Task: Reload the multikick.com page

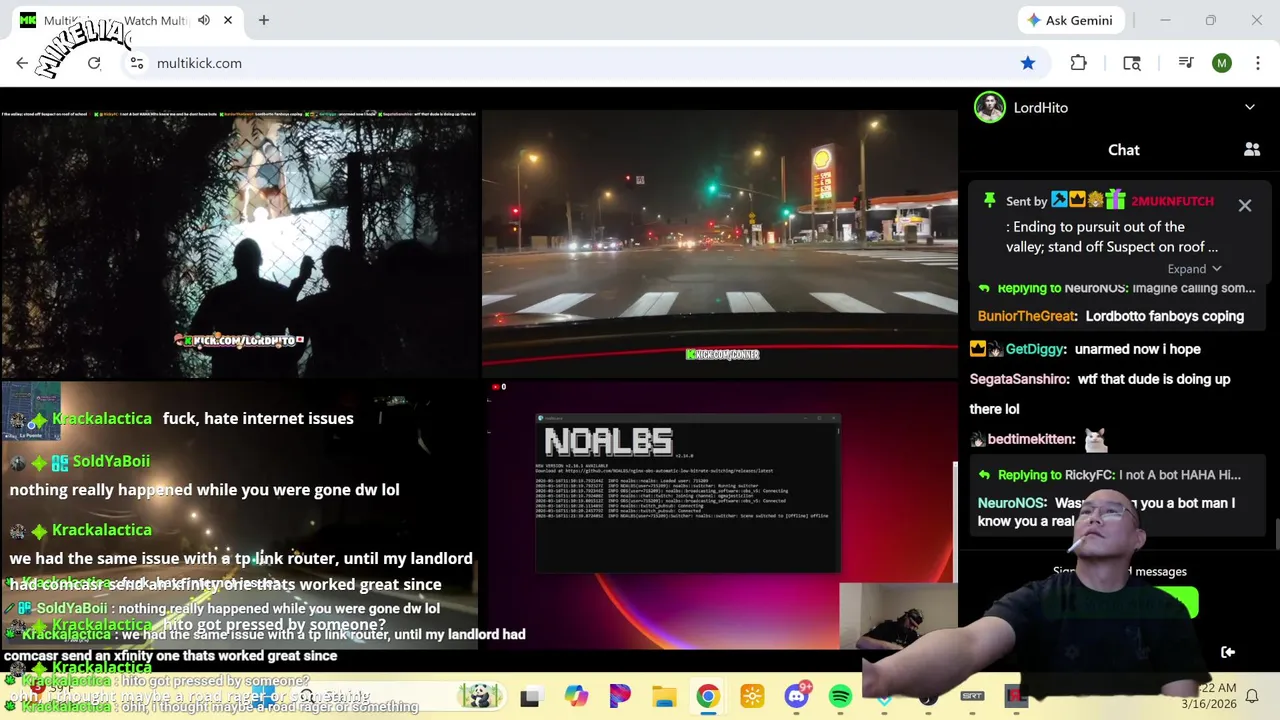Action: tap(94, 63)
